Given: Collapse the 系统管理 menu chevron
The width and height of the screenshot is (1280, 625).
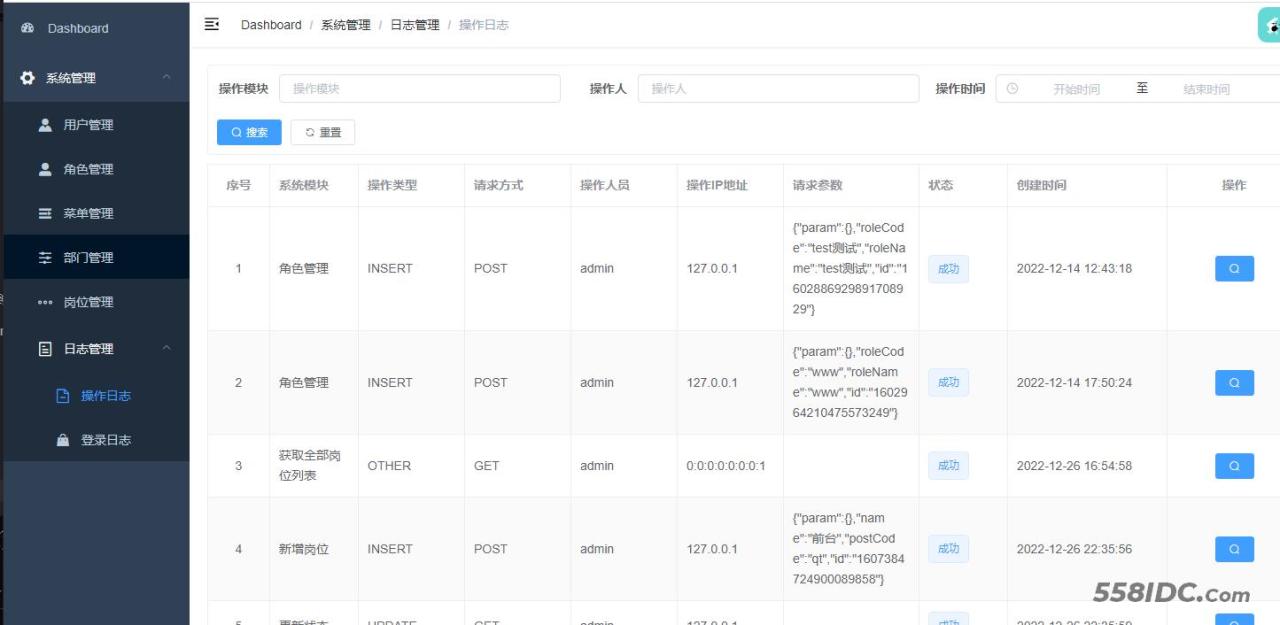Looking at the screenshot, I should 167,78.
